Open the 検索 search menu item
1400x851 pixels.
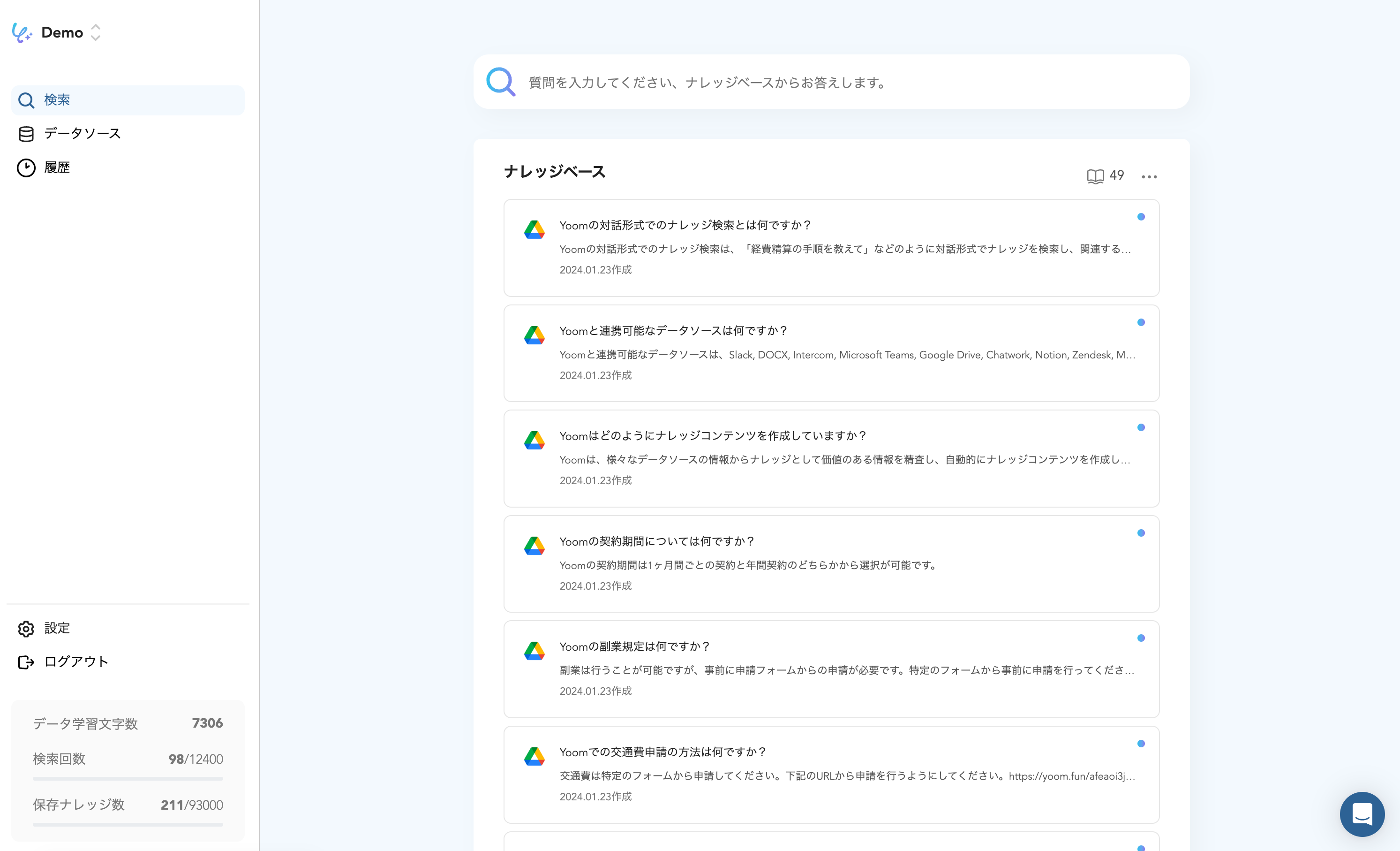pos(57,100)
